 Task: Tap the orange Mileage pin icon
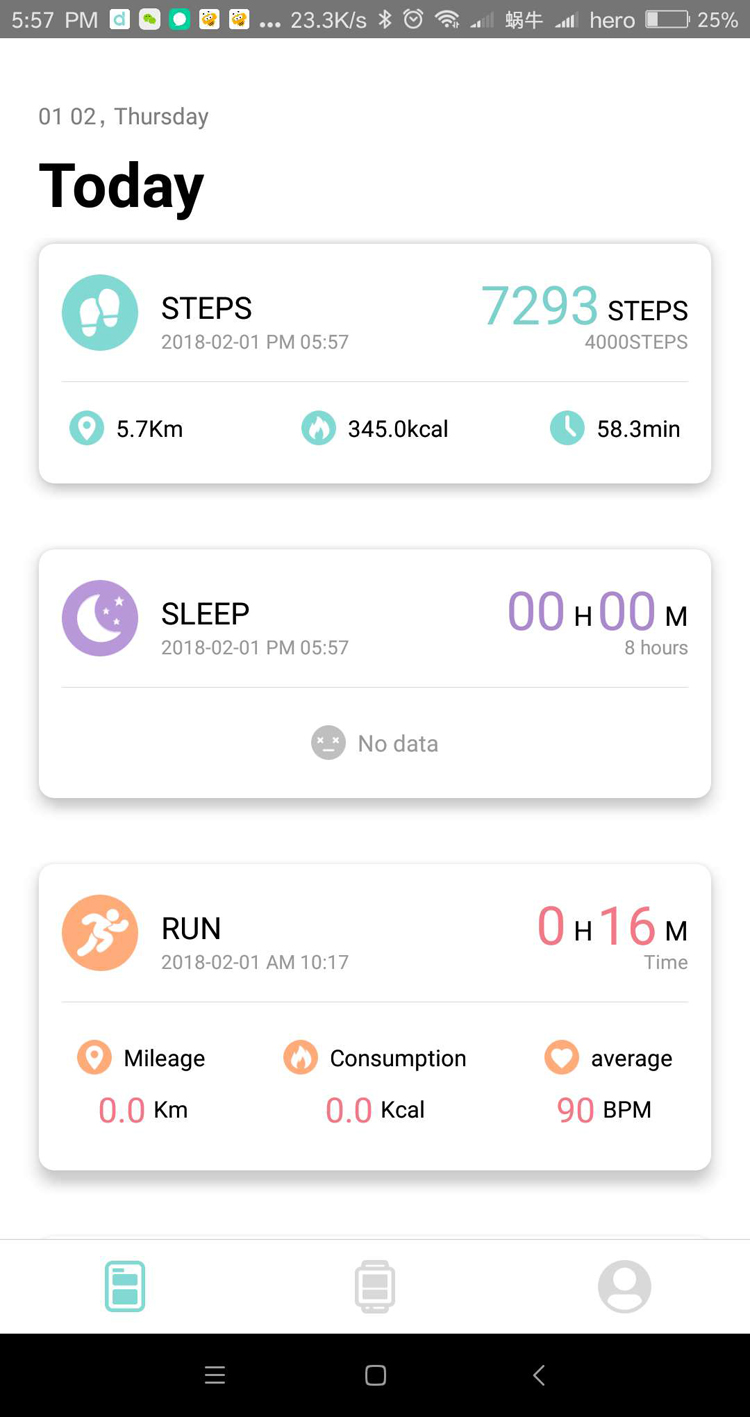[x=95, y=1057]
